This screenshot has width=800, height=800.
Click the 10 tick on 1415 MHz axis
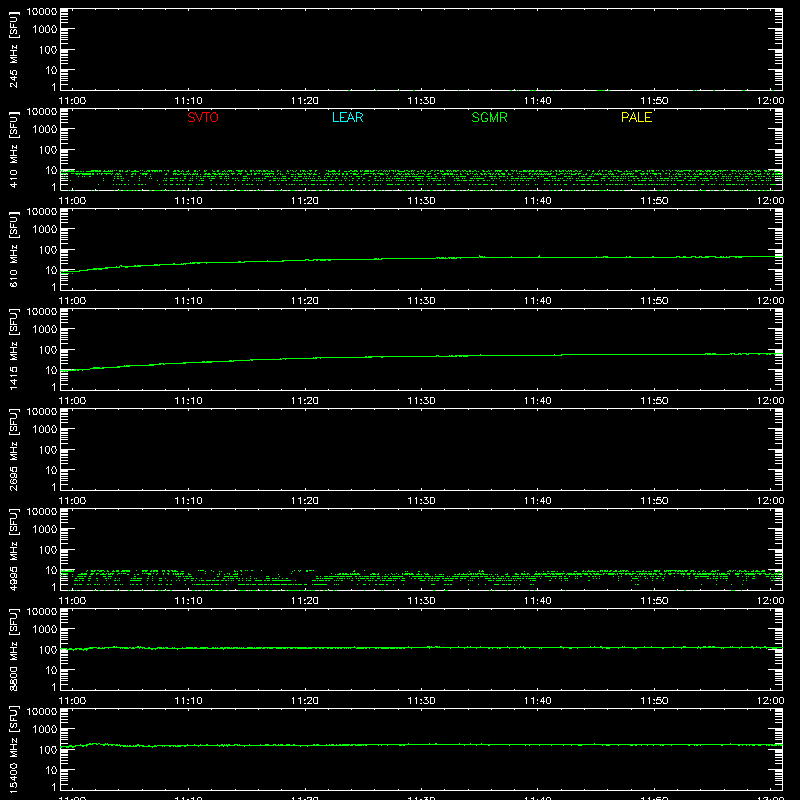pyautogui.click(x=51, y=370)
